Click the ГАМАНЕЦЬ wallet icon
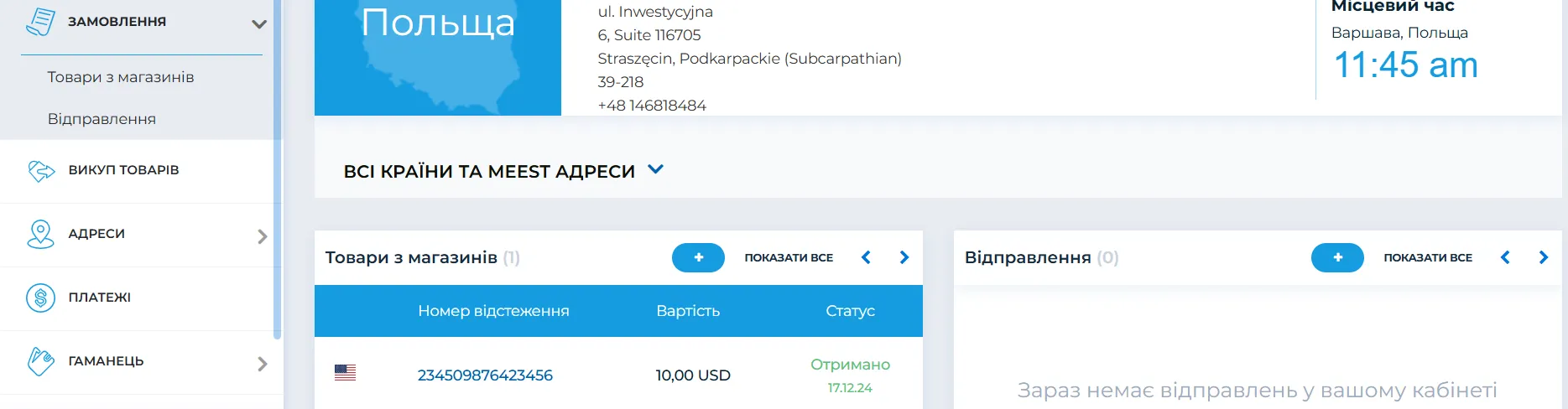 pos(40,361)
